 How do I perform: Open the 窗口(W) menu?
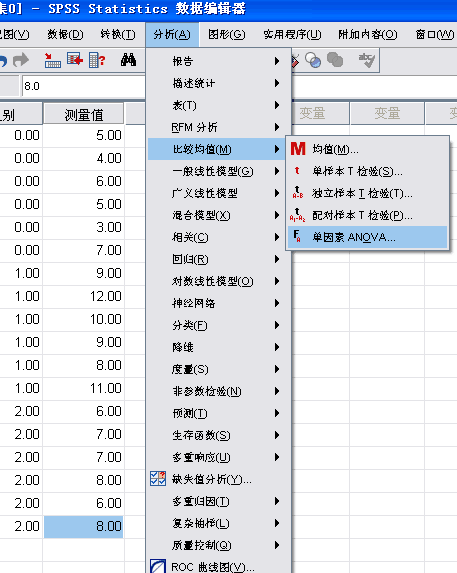pyautogui.click(x=435, y=35)
